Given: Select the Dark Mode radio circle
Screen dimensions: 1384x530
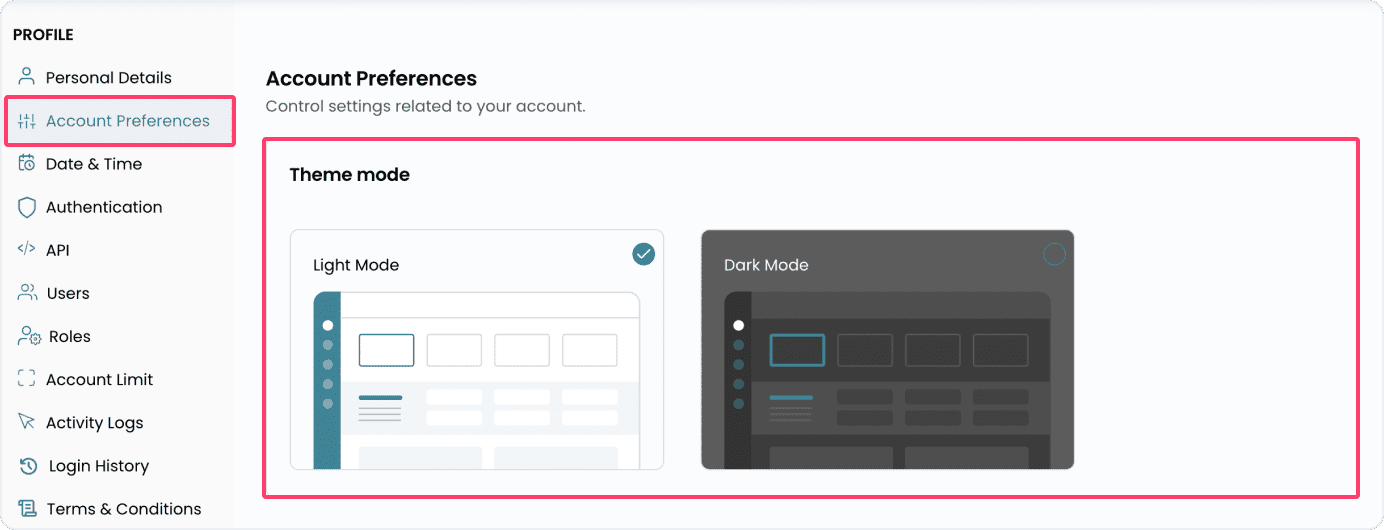Looking at the screenshot, I should 1054,254.
